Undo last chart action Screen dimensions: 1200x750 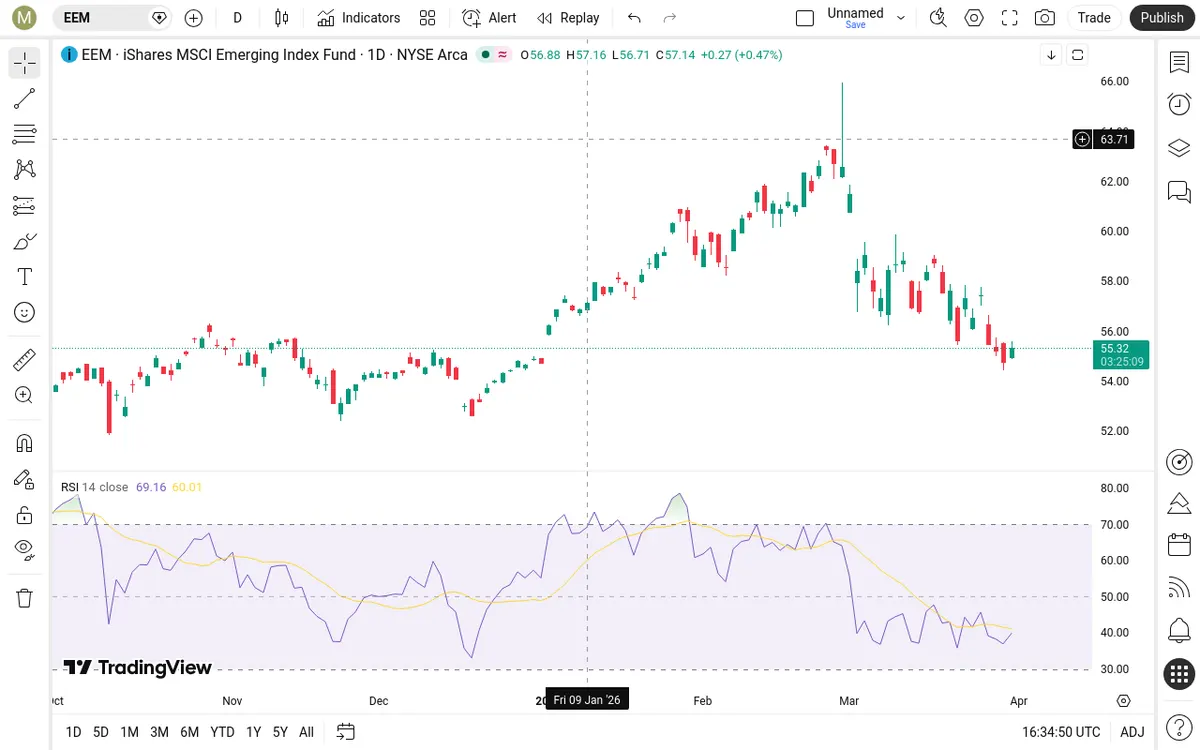tap(633, 17)
